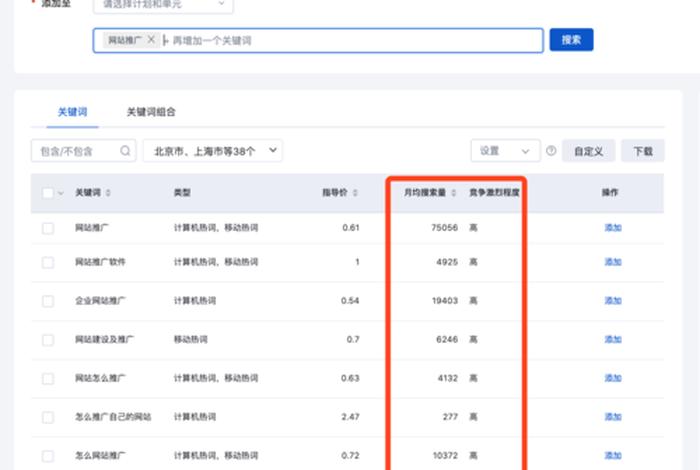Screen dimensions: 700x470
Task: Select the keyword cell 网站建设及推广
Action: (104, 339)
